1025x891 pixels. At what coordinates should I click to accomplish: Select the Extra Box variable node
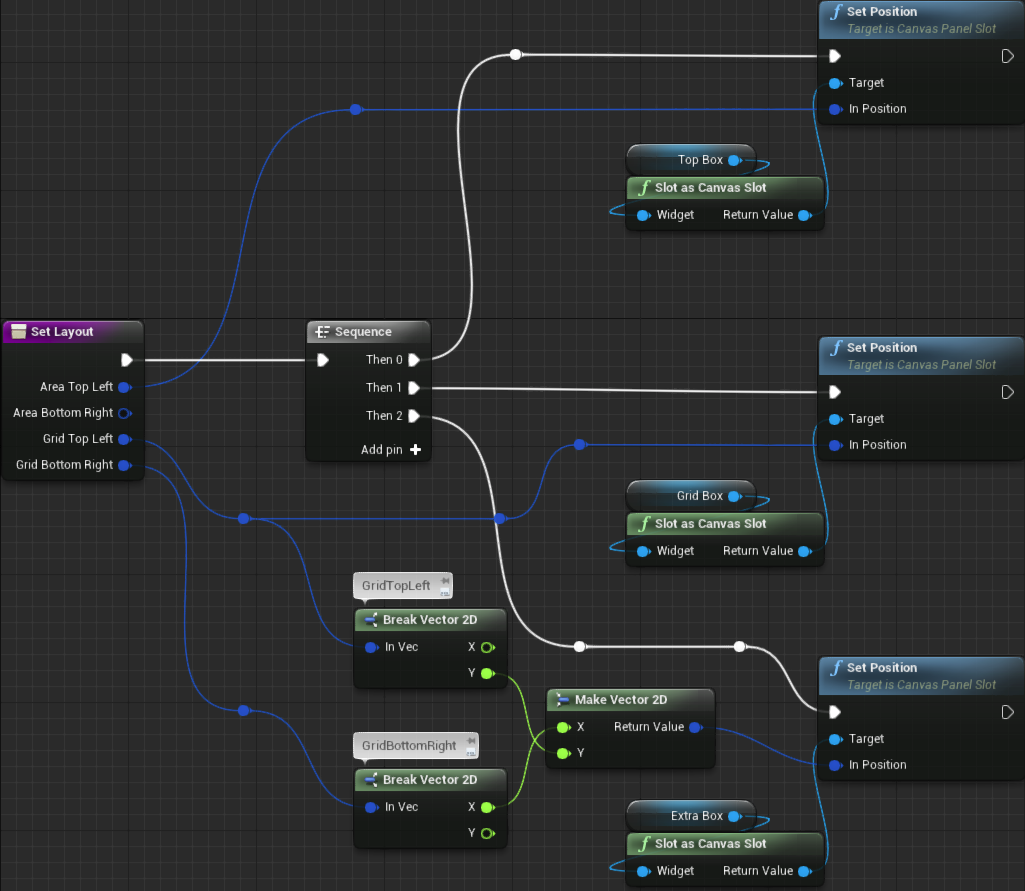coord(691,816)
